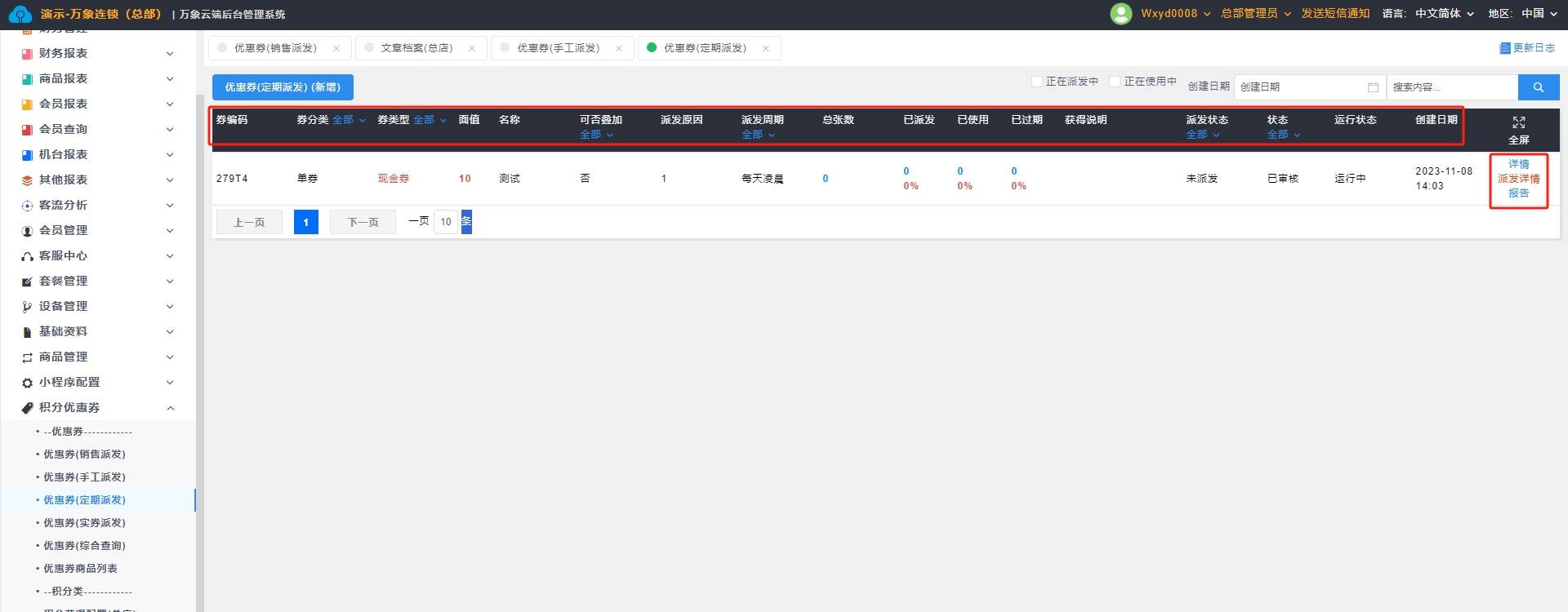This screenshot has height=612, width=1568.
Task: Click the calendar icon in 创建日期 field
Action: [x=1373, y=87]
